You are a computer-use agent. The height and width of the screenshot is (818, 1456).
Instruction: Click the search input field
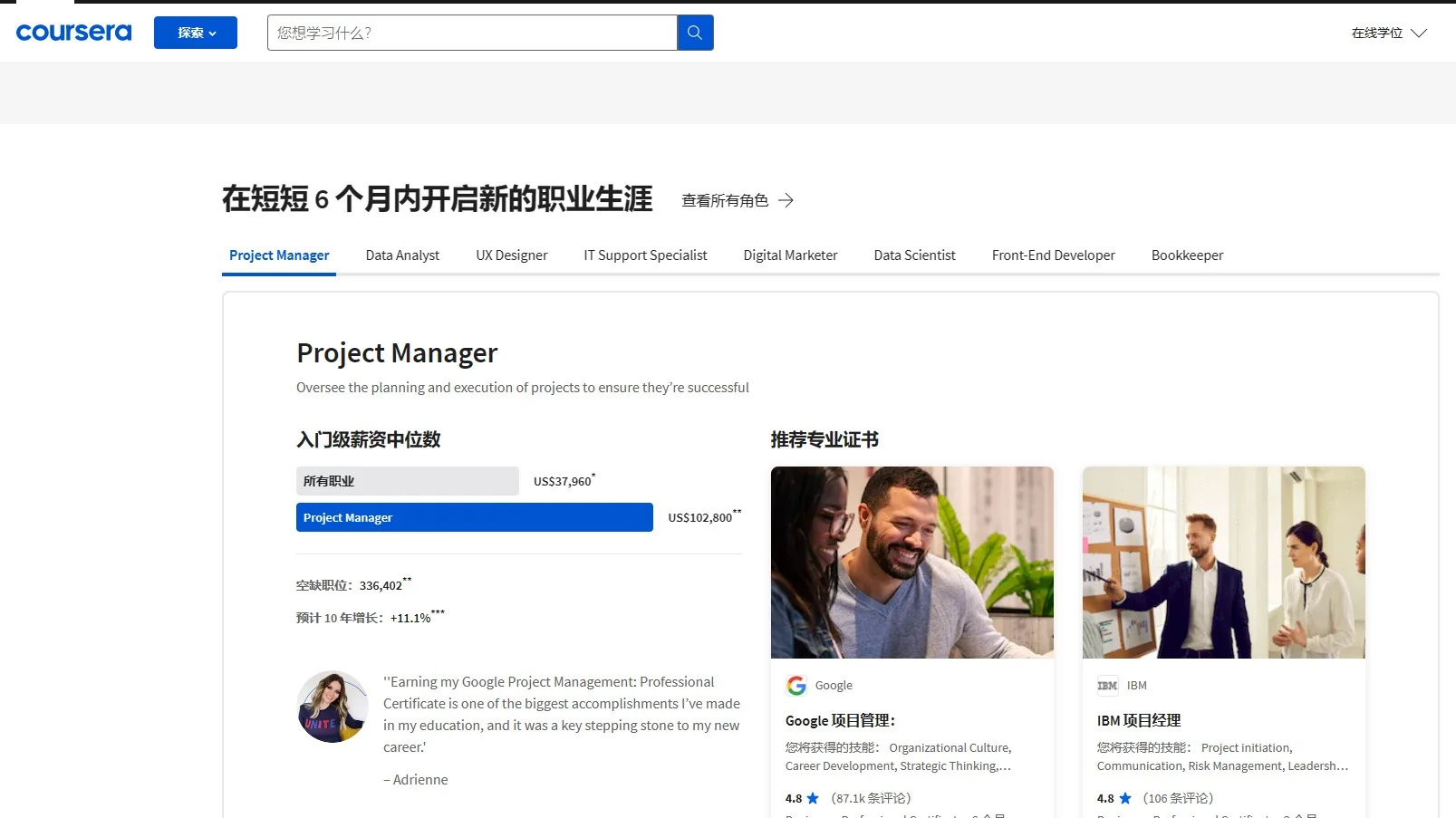click(x=472, y=33)
